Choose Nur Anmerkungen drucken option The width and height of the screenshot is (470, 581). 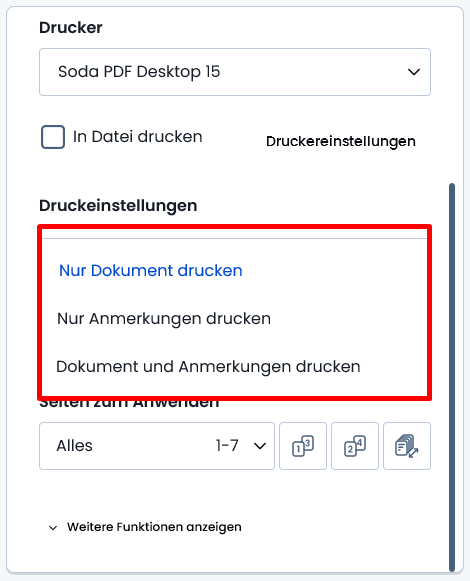[164, 319]
